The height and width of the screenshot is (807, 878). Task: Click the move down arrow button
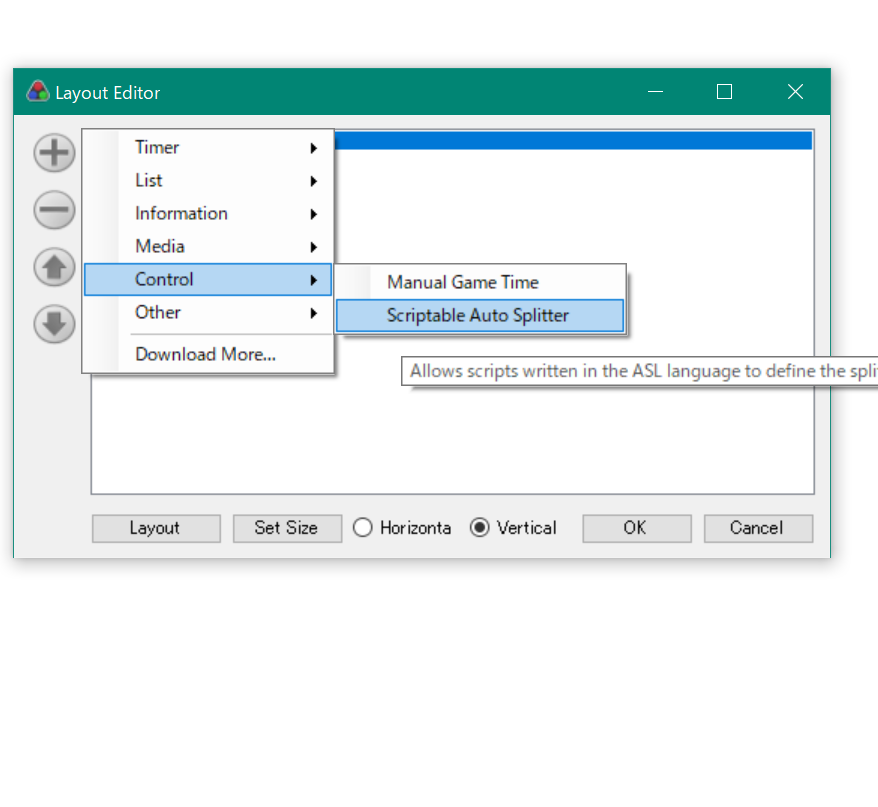54,324
